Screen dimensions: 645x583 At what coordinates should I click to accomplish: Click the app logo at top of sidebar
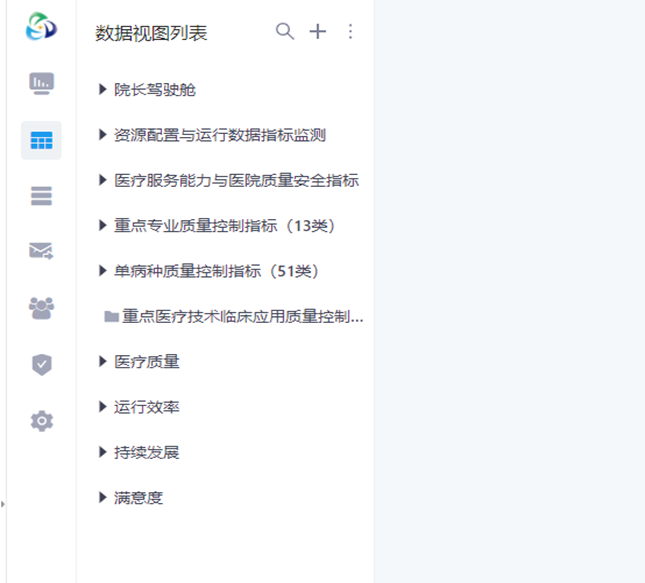click(41, 27)
